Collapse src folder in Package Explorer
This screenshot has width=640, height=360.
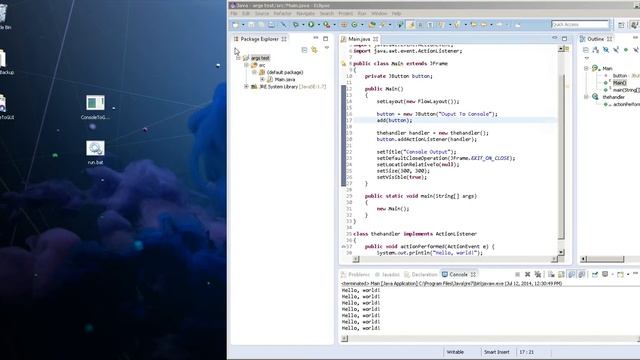pyautogui.click(x=246, y=65)
